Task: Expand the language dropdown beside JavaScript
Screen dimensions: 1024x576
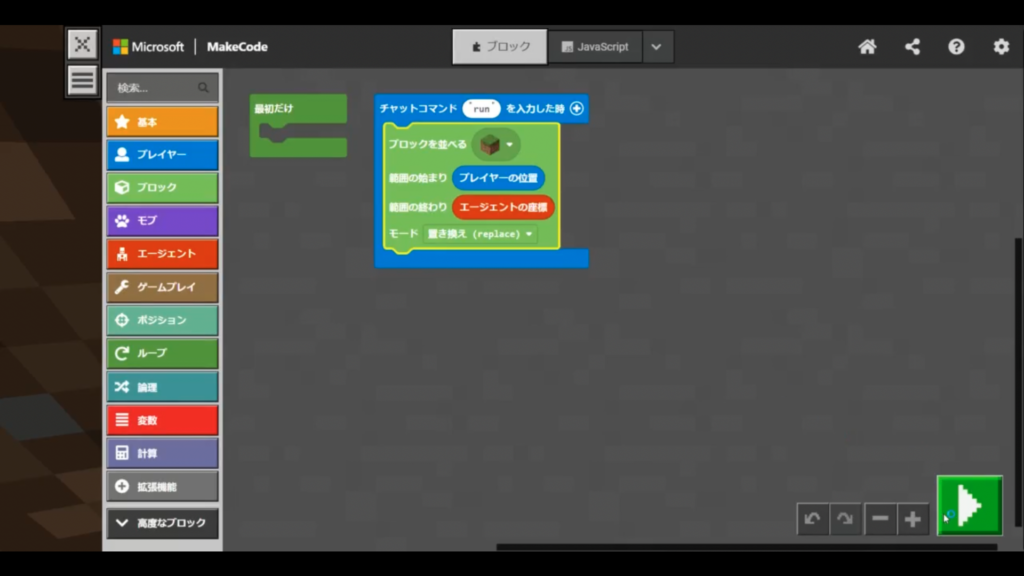Action: pyautogui.click(x=657, y=47)
